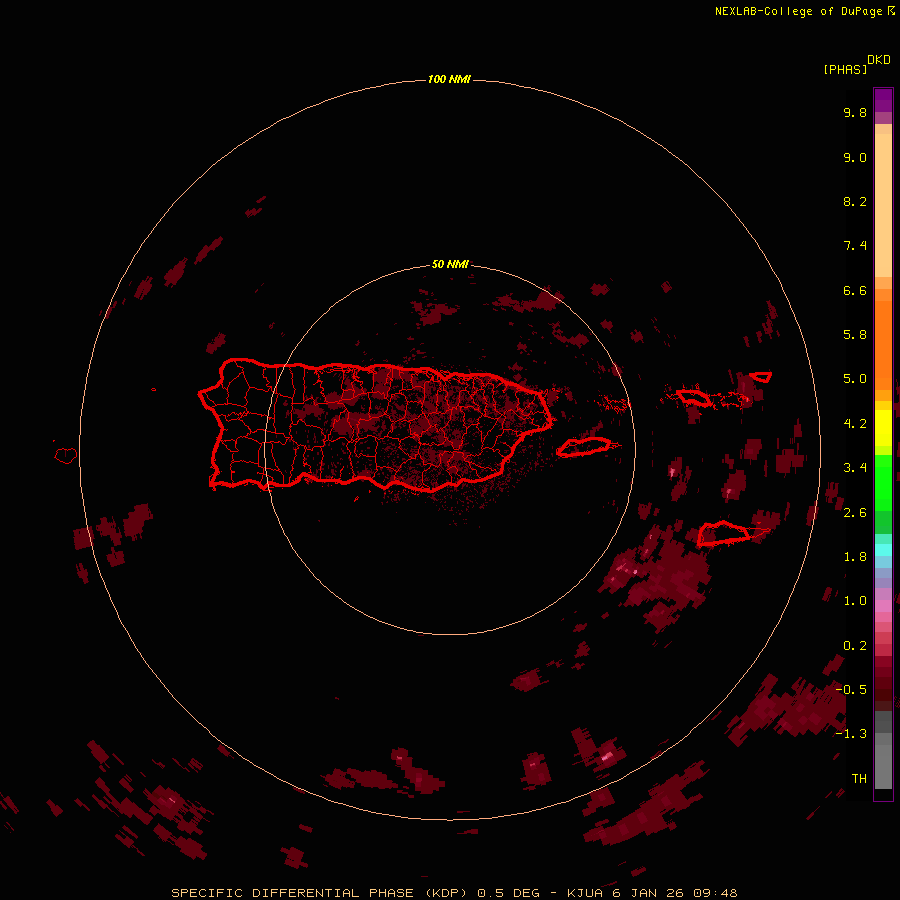Click the -1.3 scale value
The height and width of the screenshot is (900, 900).
coord(851,734)
